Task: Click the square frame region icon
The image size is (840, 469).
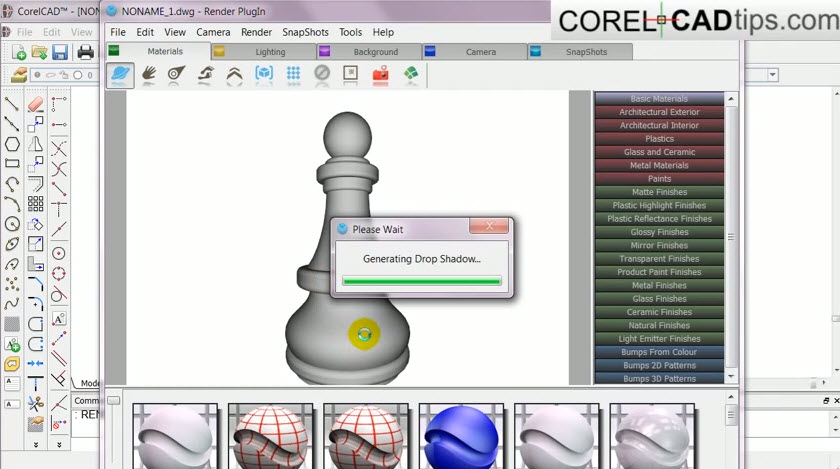Action: [350, 73]
